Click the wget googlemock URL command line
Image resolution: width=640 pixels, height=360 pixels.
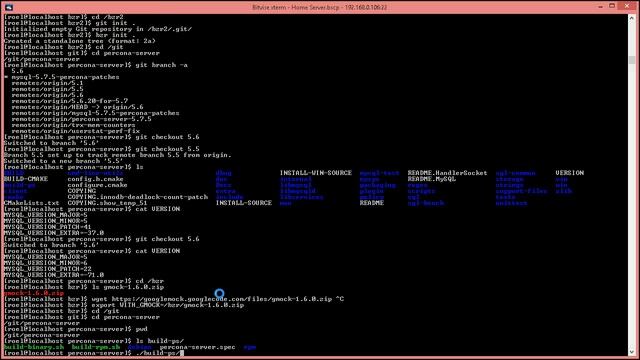[x=174, y=299]
